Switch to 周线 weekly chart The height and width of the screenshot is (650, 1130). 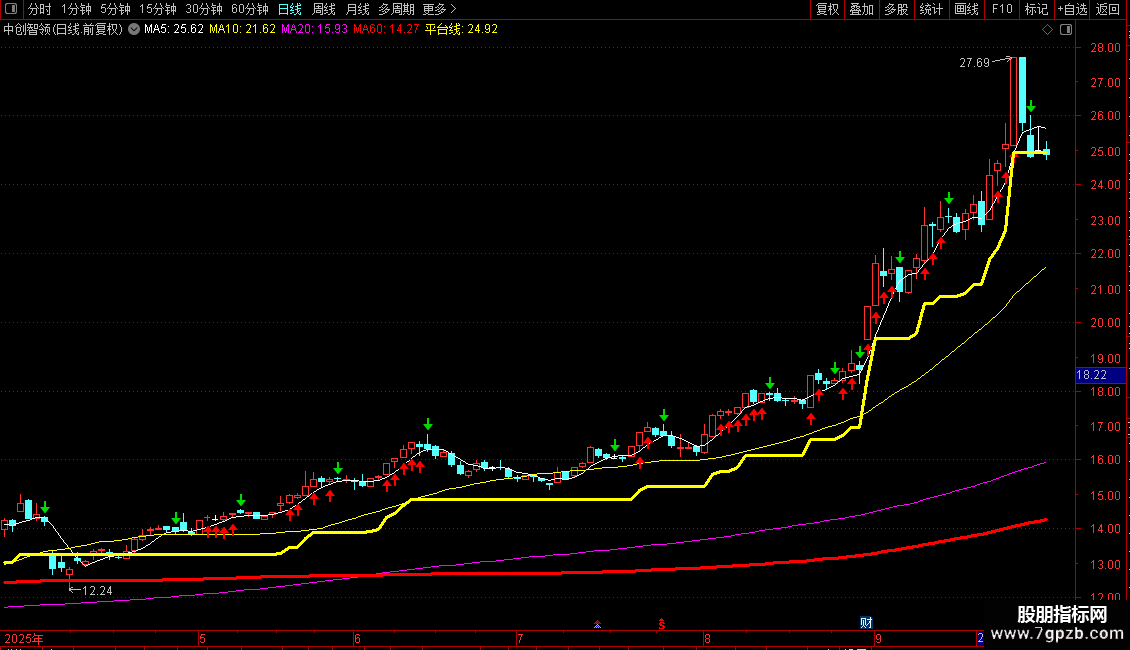pyautogui.click(x=324, y=9)
